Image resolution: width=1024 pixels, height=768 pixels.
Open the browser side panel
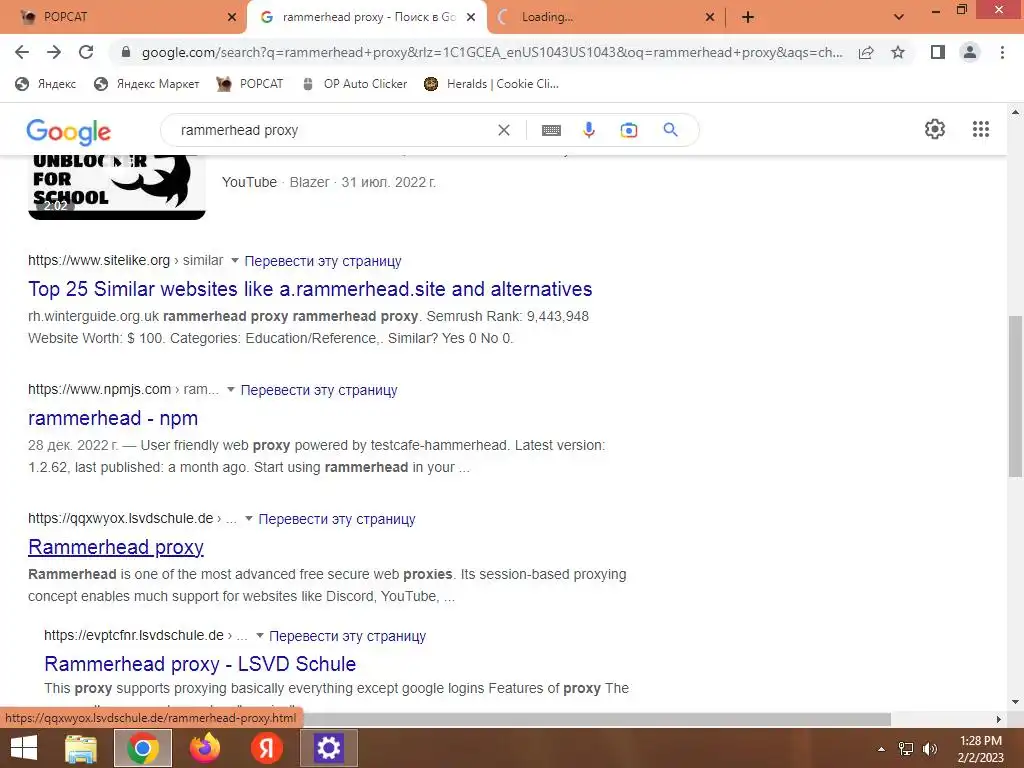(938, 52)
